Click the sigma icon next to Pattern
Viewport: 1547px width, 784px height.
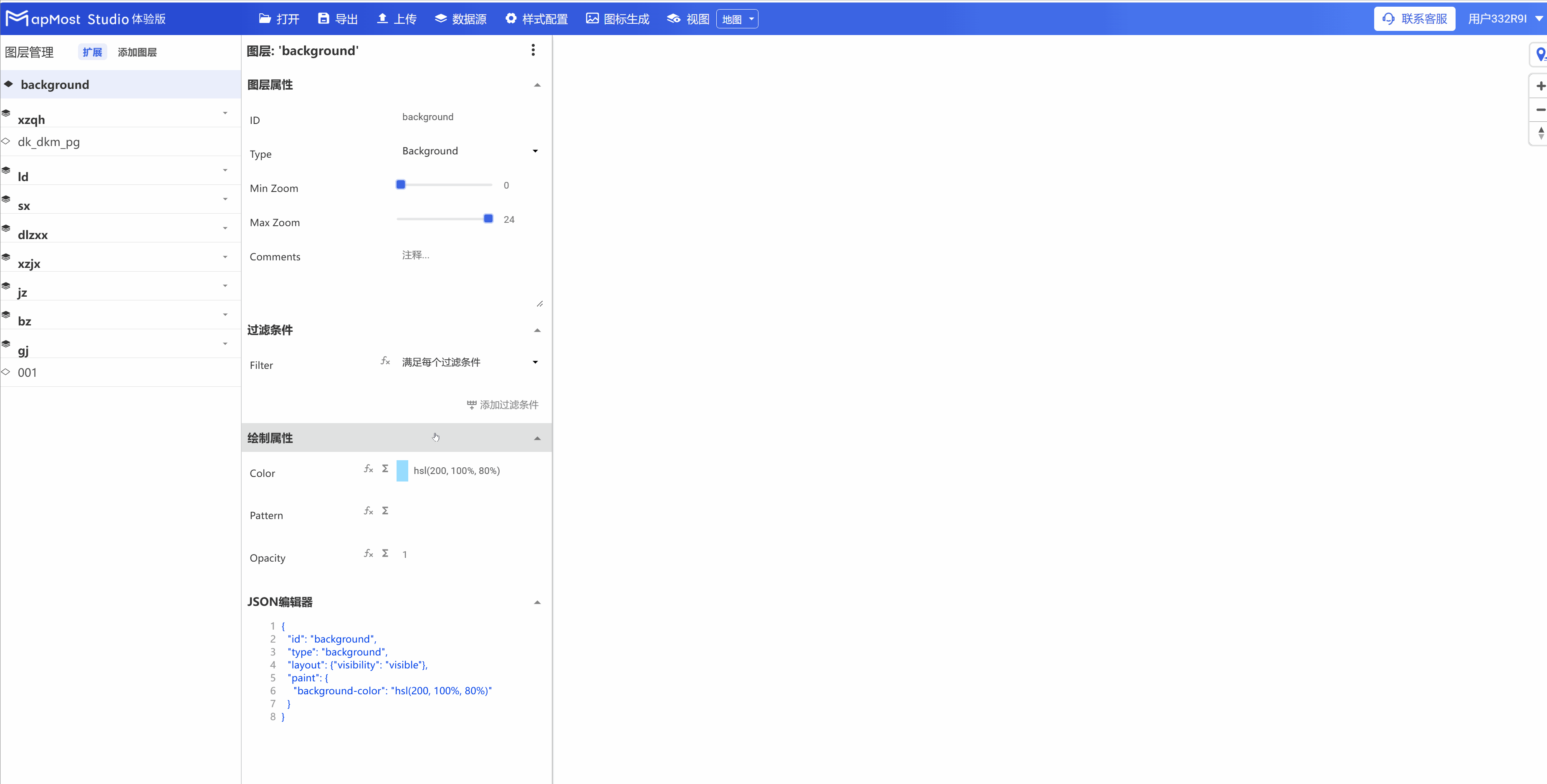(385, 511)
